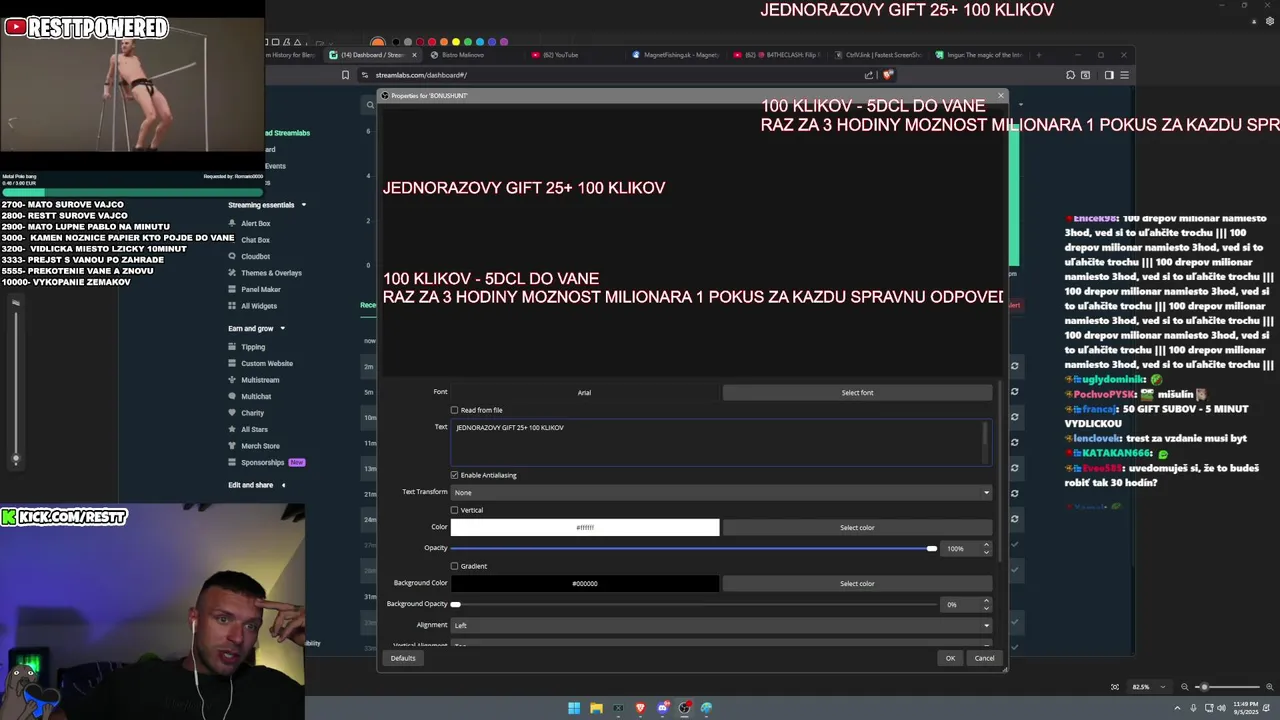The height and width of the screenshot is (720, 1280).
Task: Check the Vertical checkbox
Action: pos(455,510)
